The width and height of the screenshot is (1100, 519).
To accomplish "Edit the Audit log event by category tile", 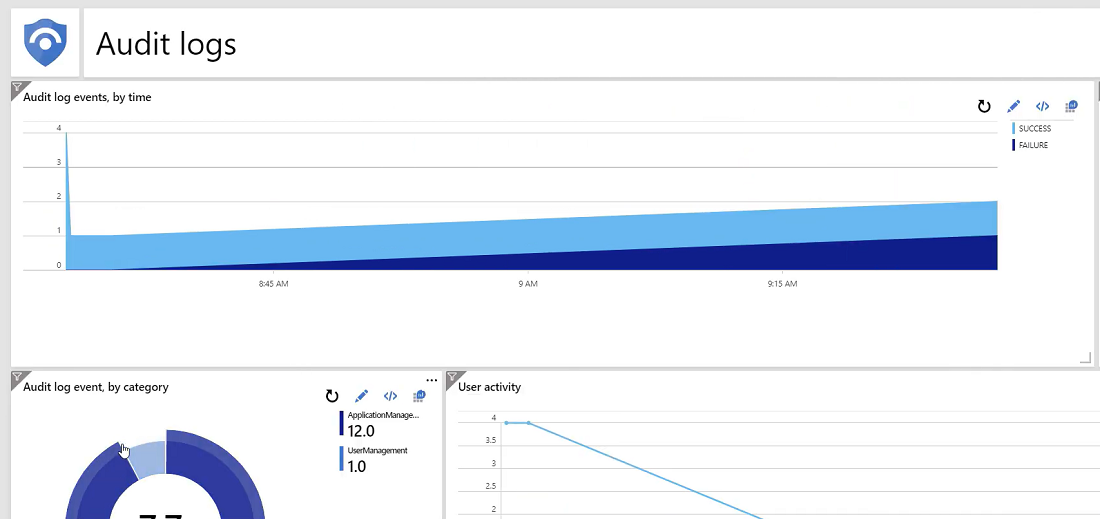I will click(361, 396).
